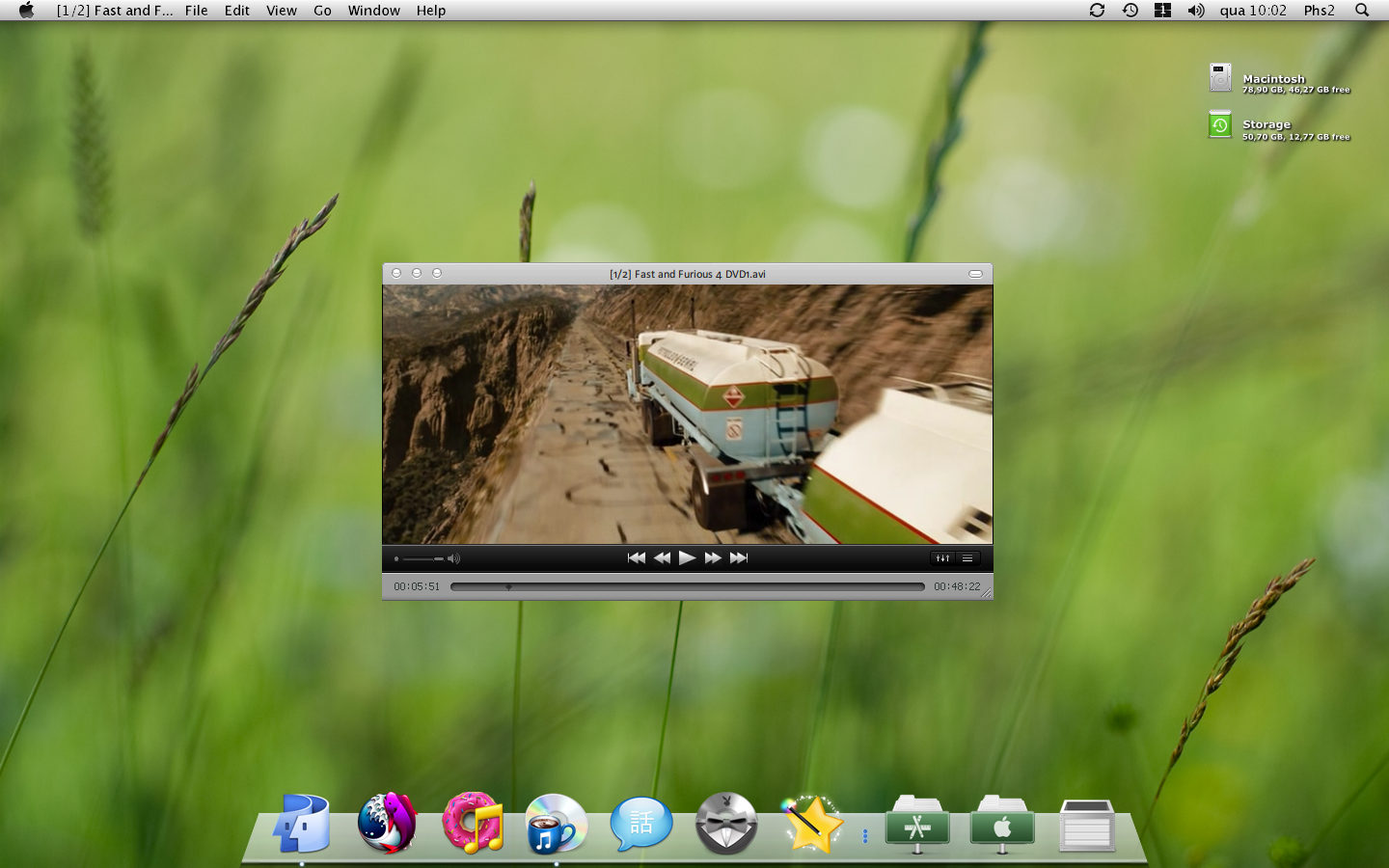Screen dimensions: 1389x868
Task: Rewind the Fast and Furious video
Action: [662, 557]
